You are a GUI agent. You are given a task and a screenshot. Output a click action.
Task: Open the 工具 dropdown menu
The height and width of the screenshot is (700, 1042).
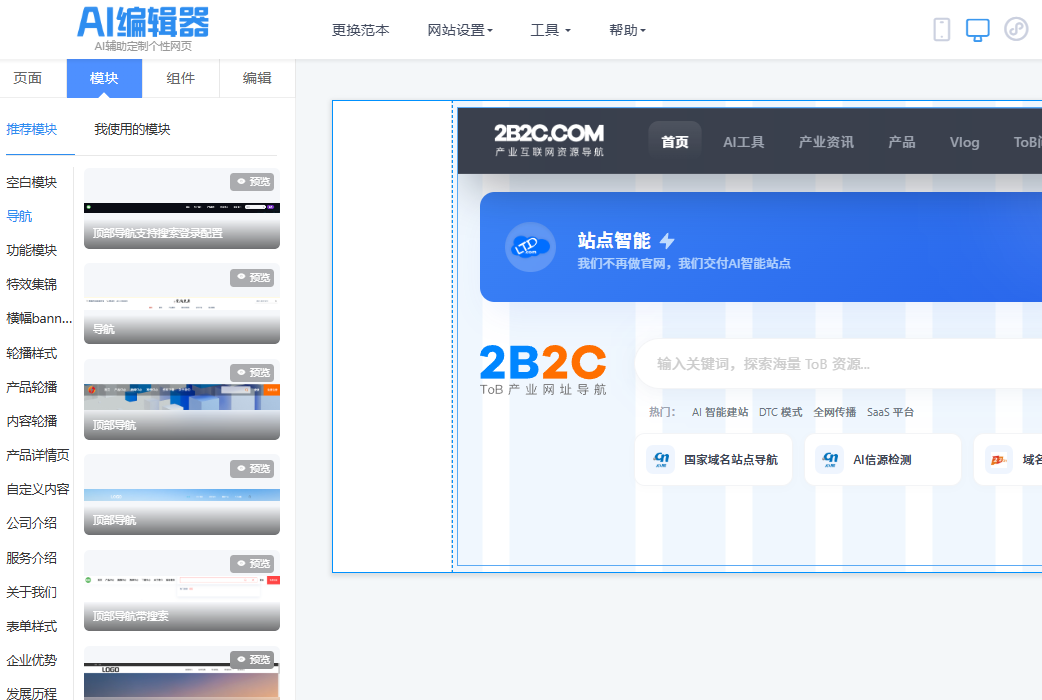point(550,30)
